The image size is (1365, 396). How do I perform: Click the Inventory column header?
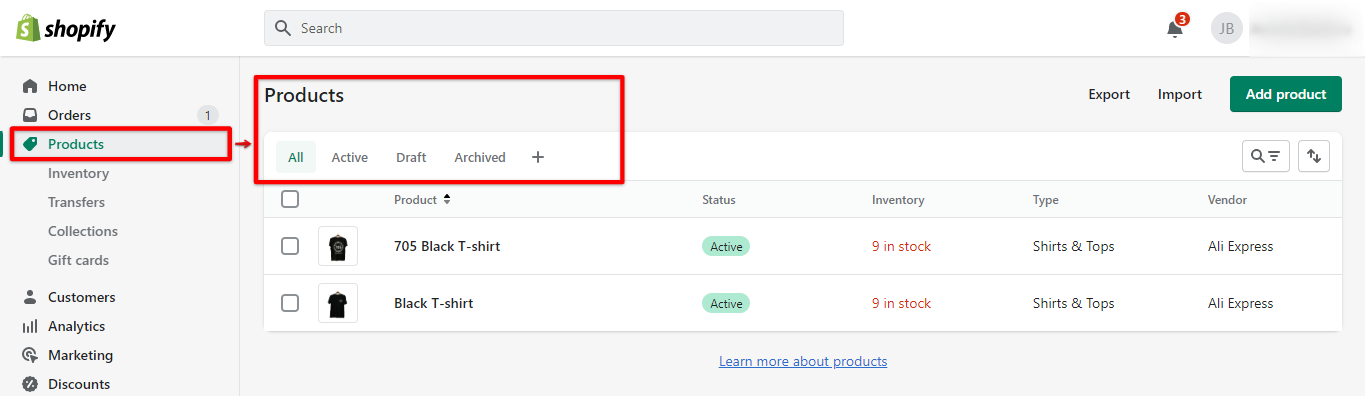(898, 200)
